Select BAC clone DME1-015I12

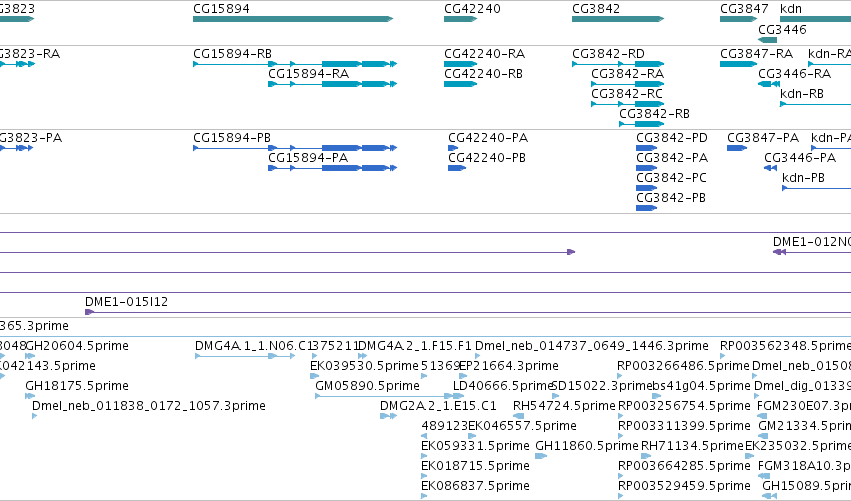[x=126, y=302]
